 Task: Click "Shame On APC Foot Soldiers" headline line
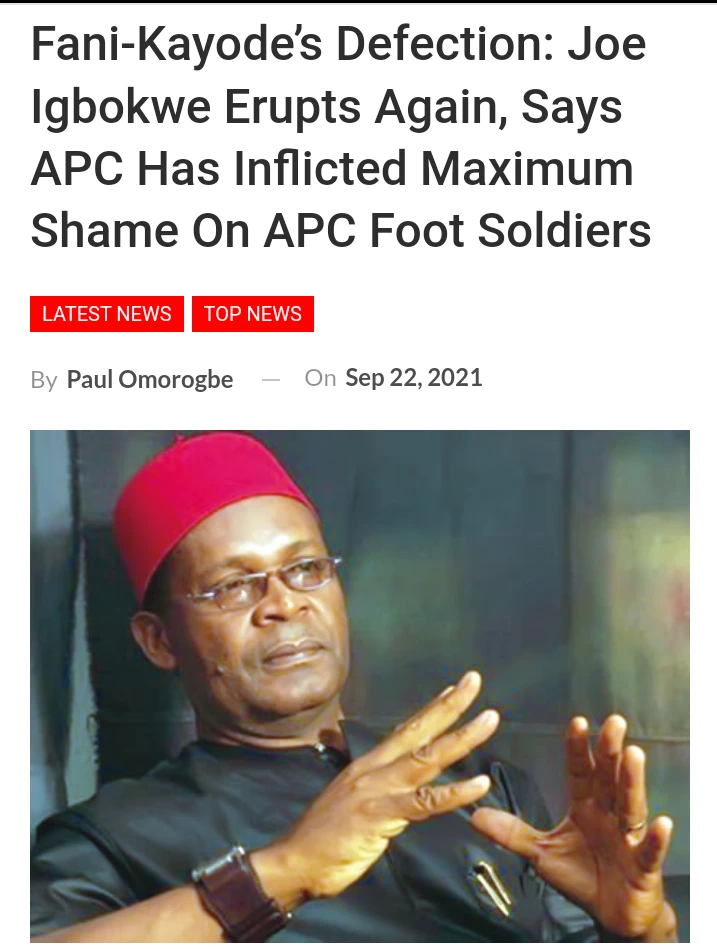[341, 231]
